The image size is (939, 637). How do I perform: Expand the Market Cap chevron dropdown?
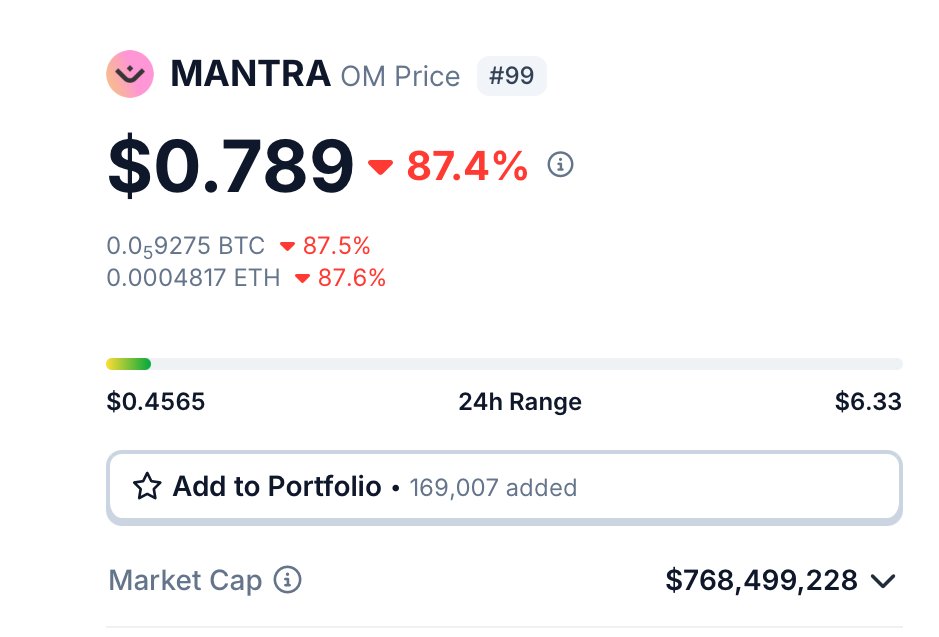(x=883, y=580)
